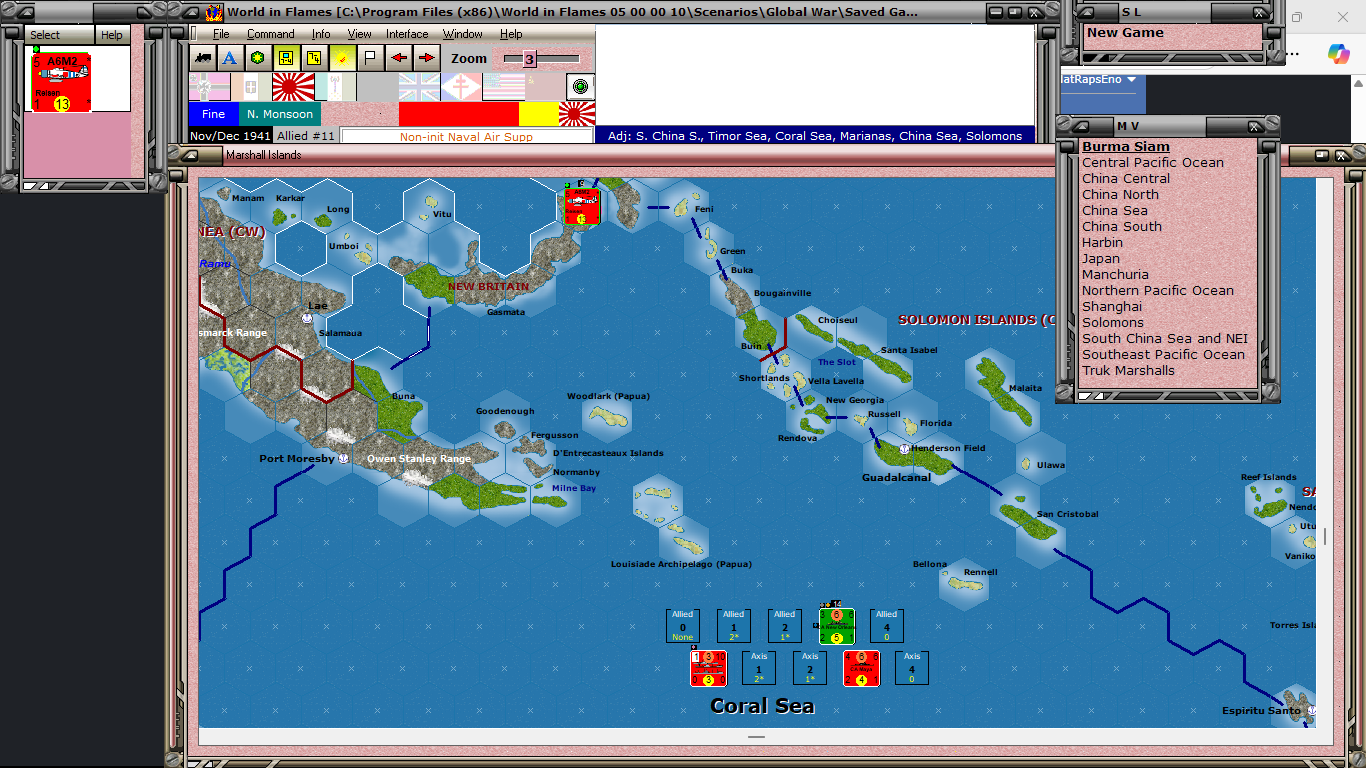Image resolution: width=1366 pixels, height=768 pixels.
Task: Click the red right arrow toolbar button
Action: point(427,58)
